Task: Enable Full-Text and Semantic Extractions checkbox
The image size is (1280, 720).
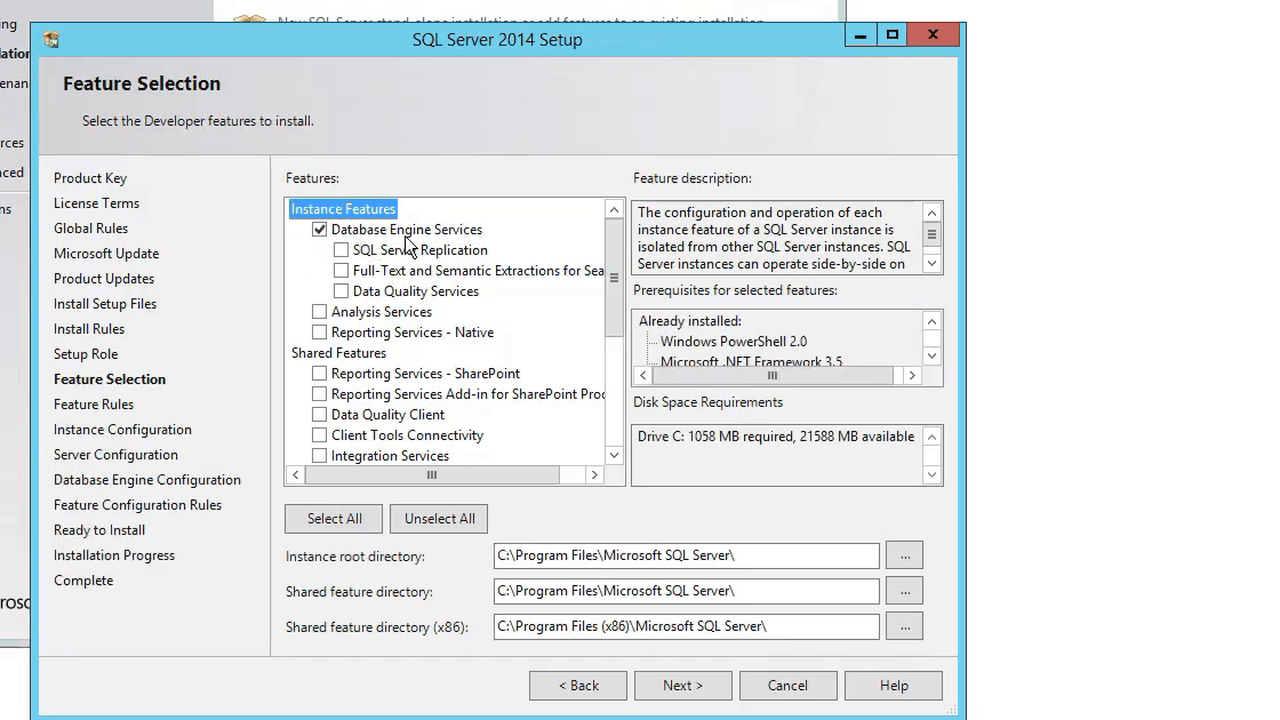Action: tap(341, 270)
